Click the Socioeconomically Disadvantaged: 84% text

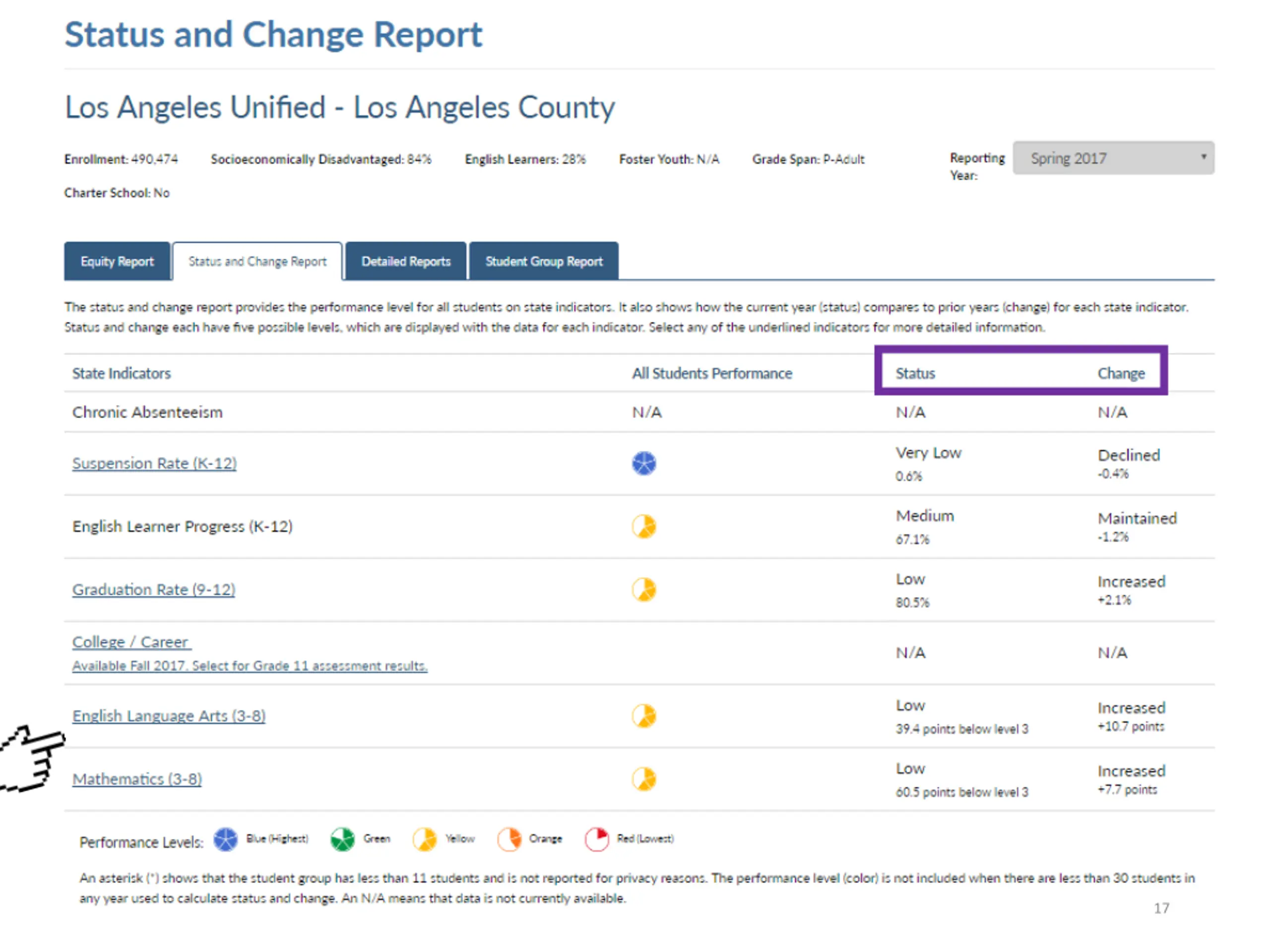[x=321, y=159]
